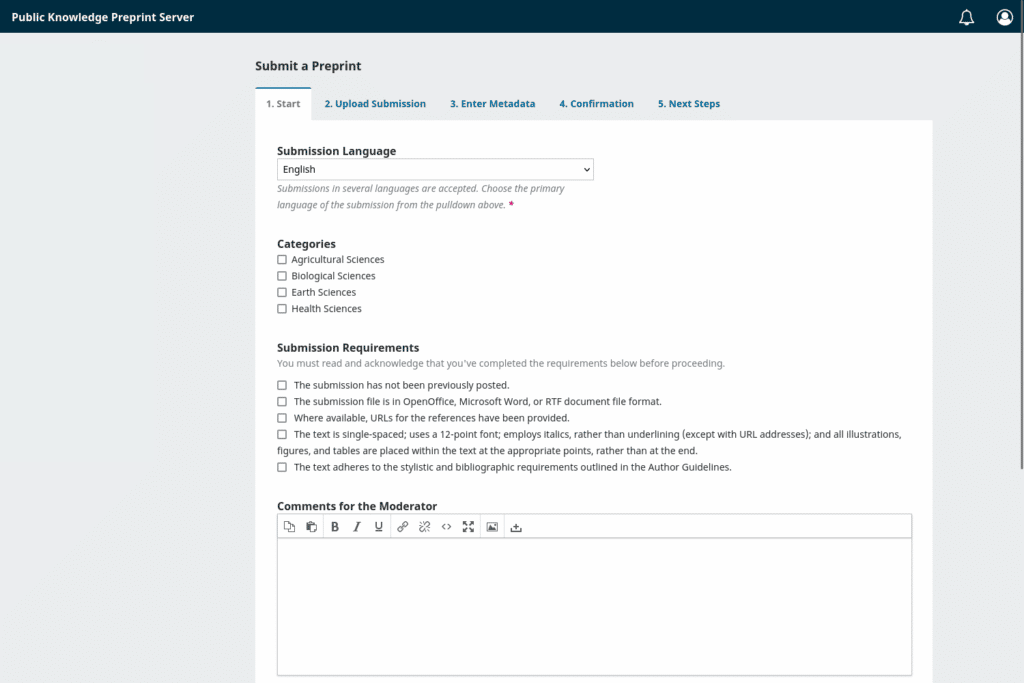
Task: Select the Biological Sciences checkbox
Action: pyautogui.click(x=281, y=275)
